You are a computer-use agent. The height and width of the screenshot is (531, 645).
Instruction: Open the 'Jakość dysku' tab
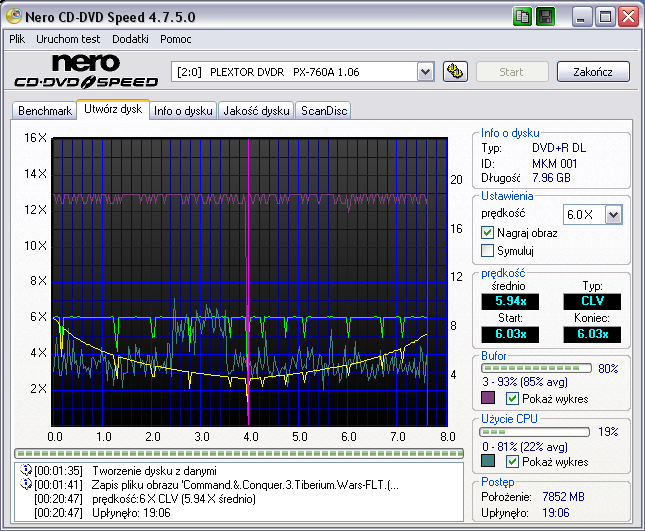pyautogui.click(x=256, y=111)
